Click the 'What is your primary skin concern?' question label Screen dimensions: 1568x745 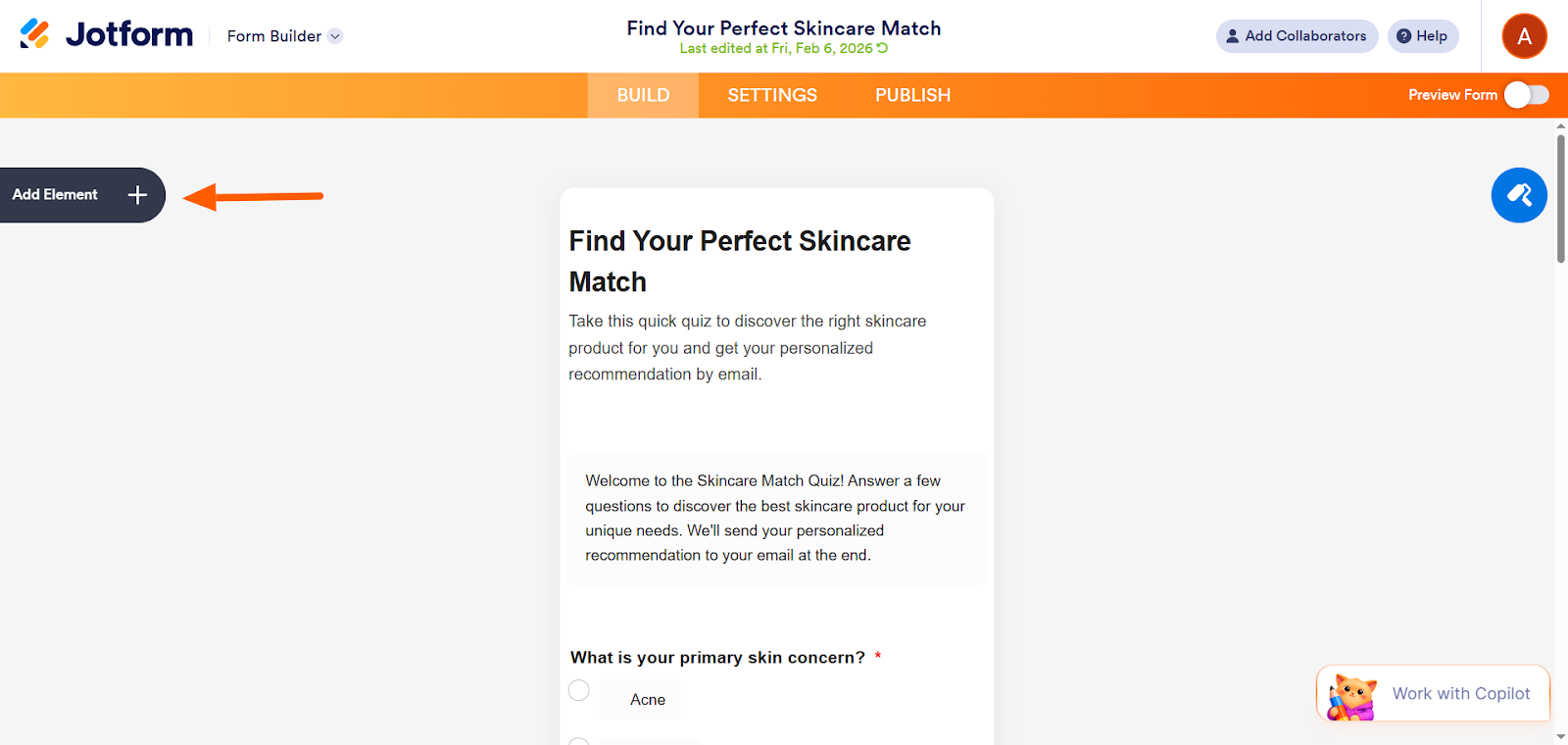717,658
